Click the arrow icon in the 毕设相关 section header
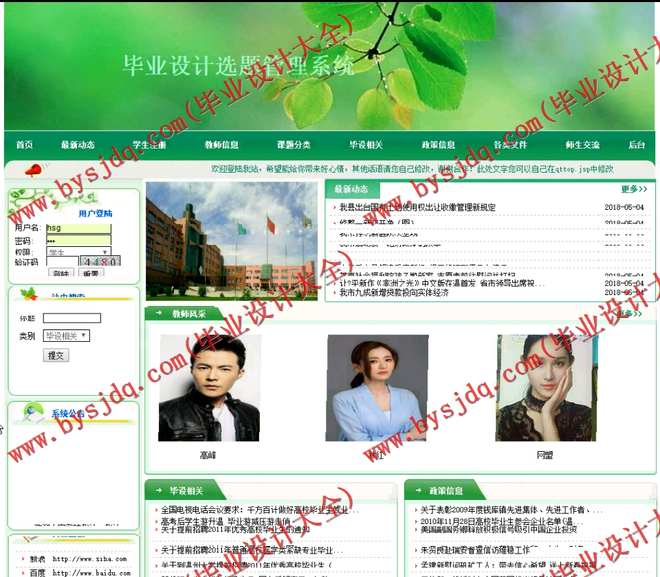 click(x=159, y=490)
